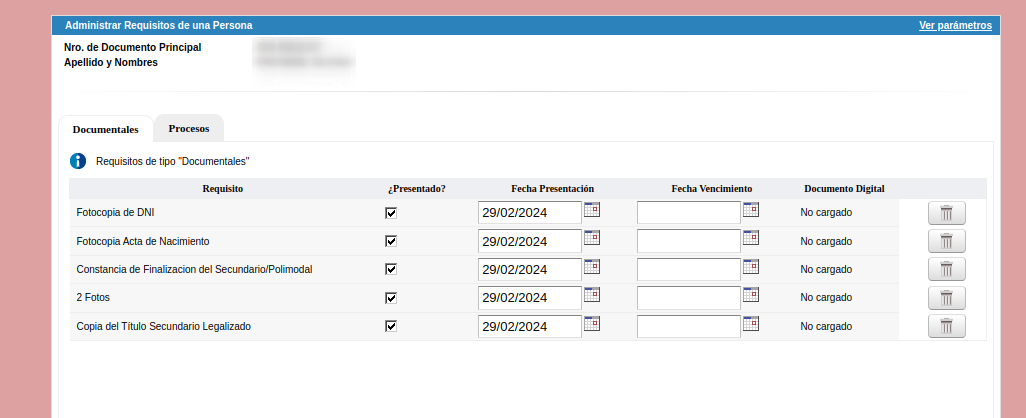The height and width of the screenshot is (418, 1026).
Task: Select Copia del Título Secundario Legalizado text
Action: 164,326
